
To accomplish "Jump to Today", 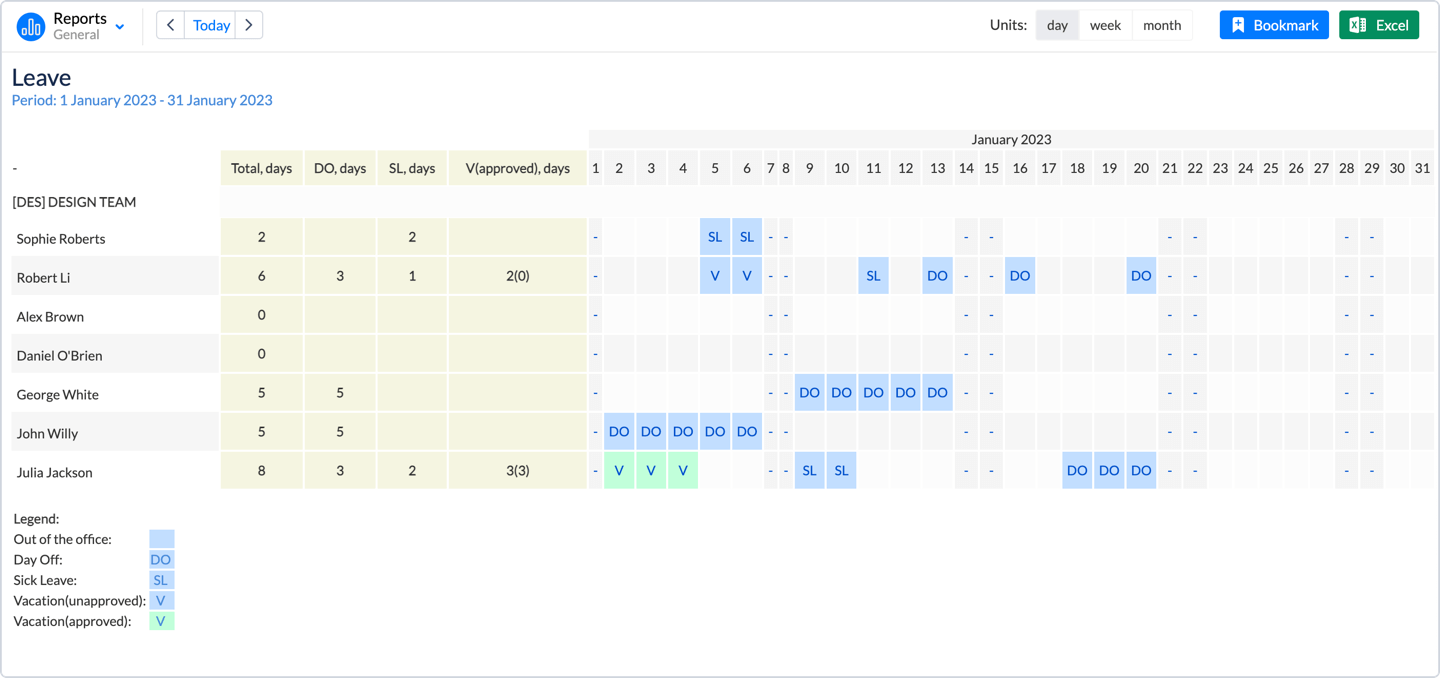I will click(x=211, y=25).
